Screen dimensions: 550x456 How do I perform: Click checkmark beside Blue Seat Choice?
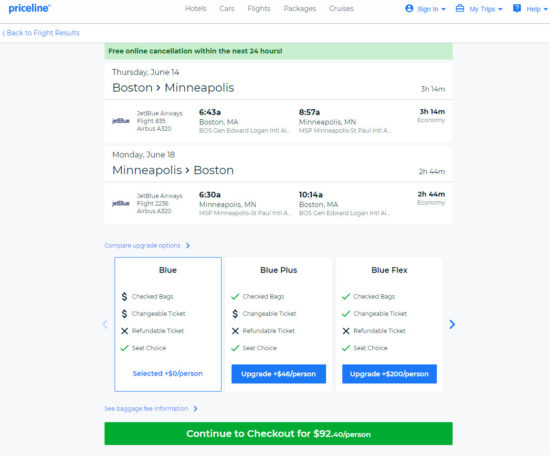click(125, 348)
